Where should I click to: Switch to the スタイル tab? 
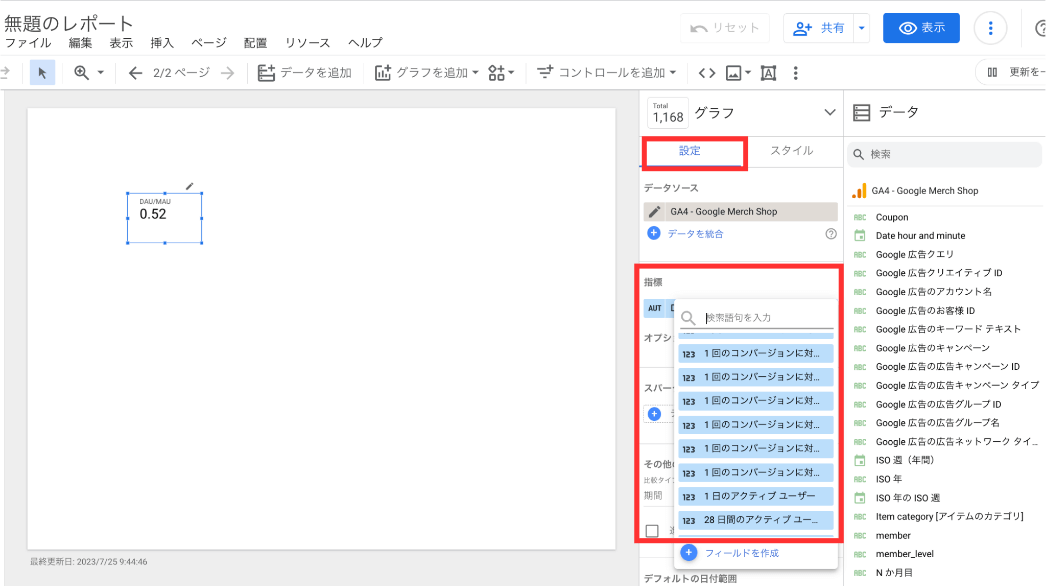792,151
